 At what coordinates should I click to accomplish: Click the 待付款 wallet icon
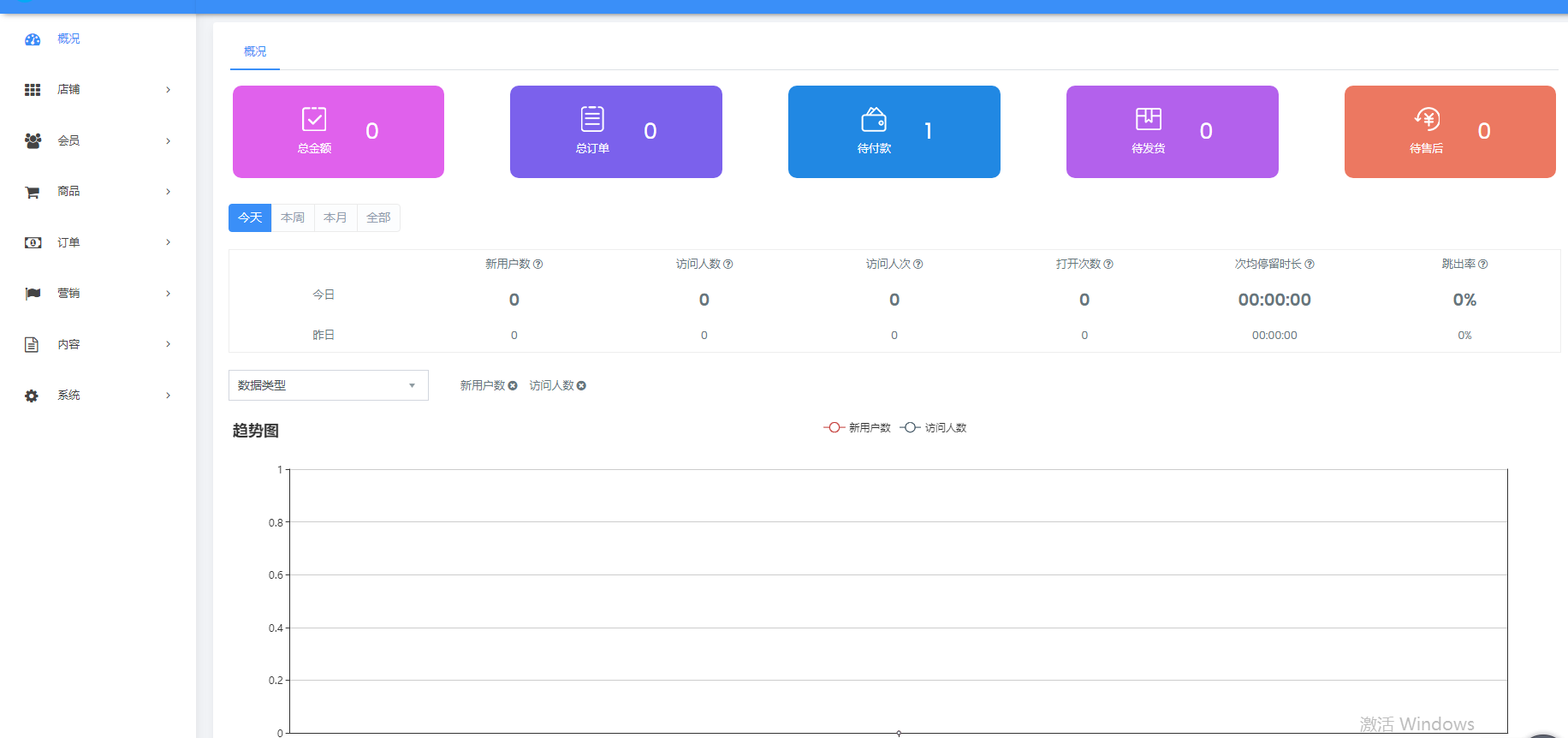pyautogui.click(x=874, y=119)
